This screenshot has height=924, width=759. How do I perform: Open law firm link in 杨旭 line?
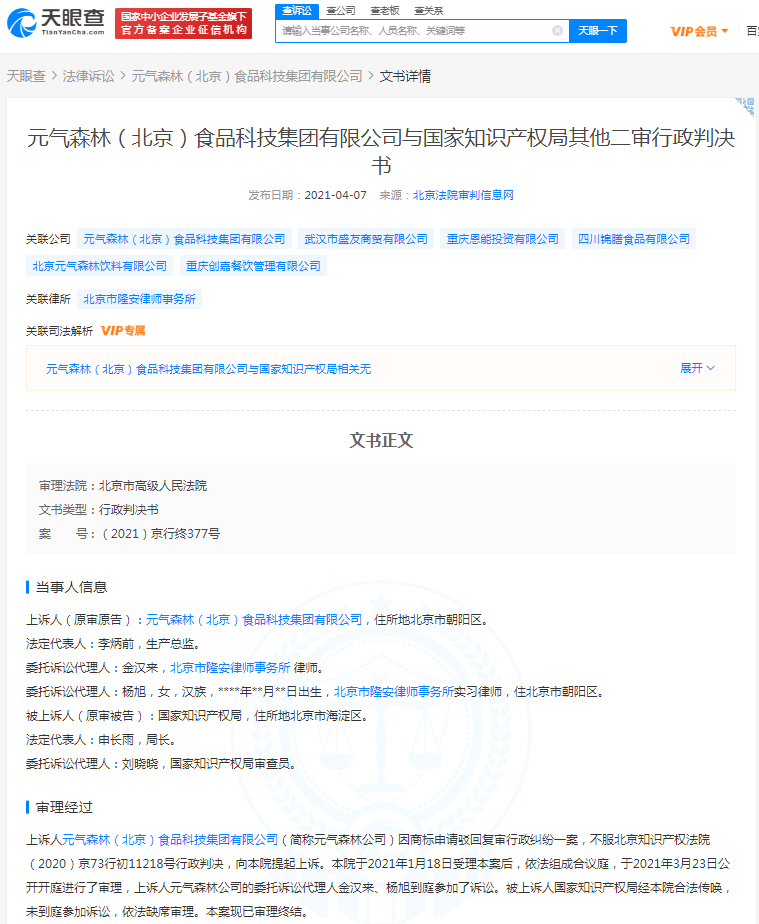click(394, 691)
